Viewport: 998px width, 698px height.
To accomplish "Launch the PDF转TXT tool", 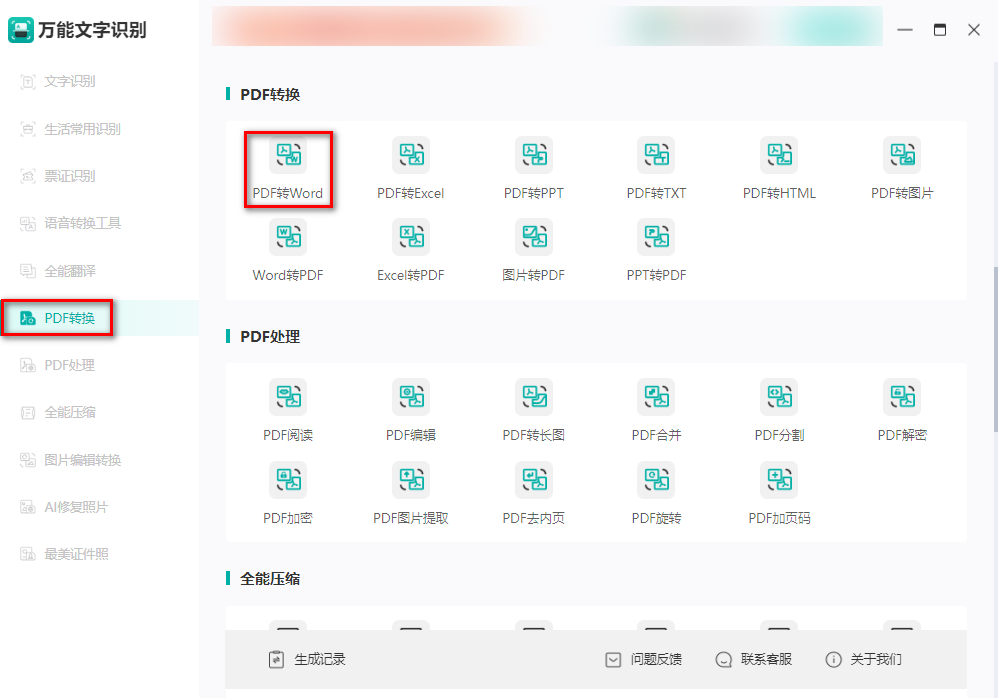I will [x=657, y=168].
